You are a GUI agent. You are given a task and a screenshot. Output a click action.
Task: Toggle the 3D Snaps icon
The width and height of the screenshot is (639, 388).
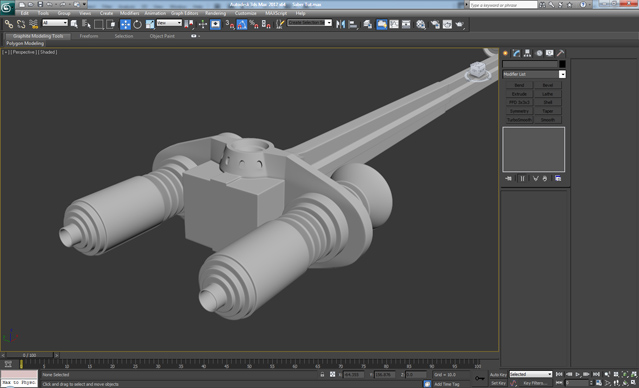coord(230,24)
